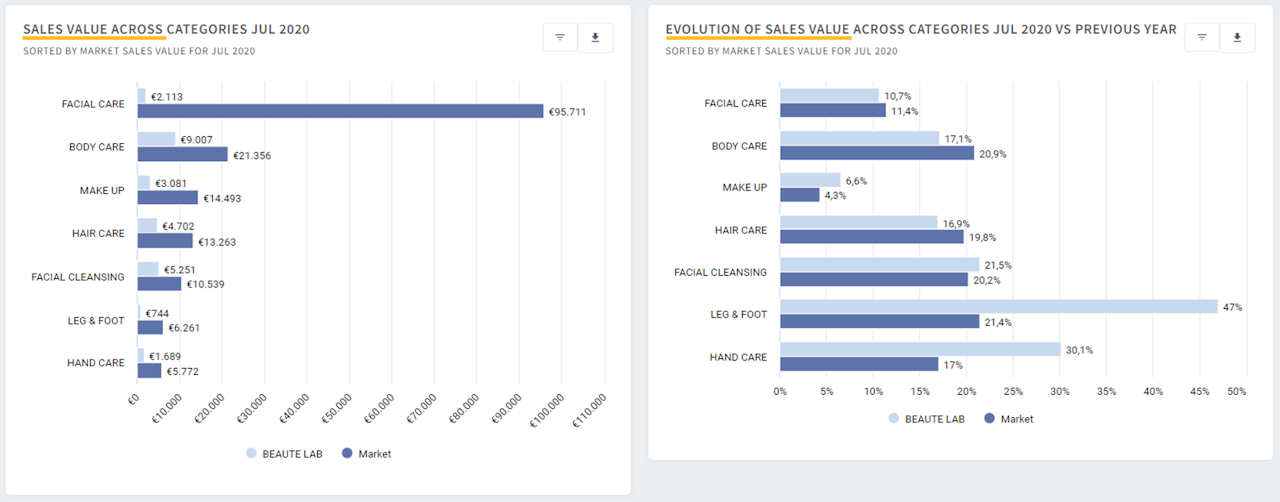
Task: Toggle Market series in Sales Value chart legend
Action: tap(367, 454)
